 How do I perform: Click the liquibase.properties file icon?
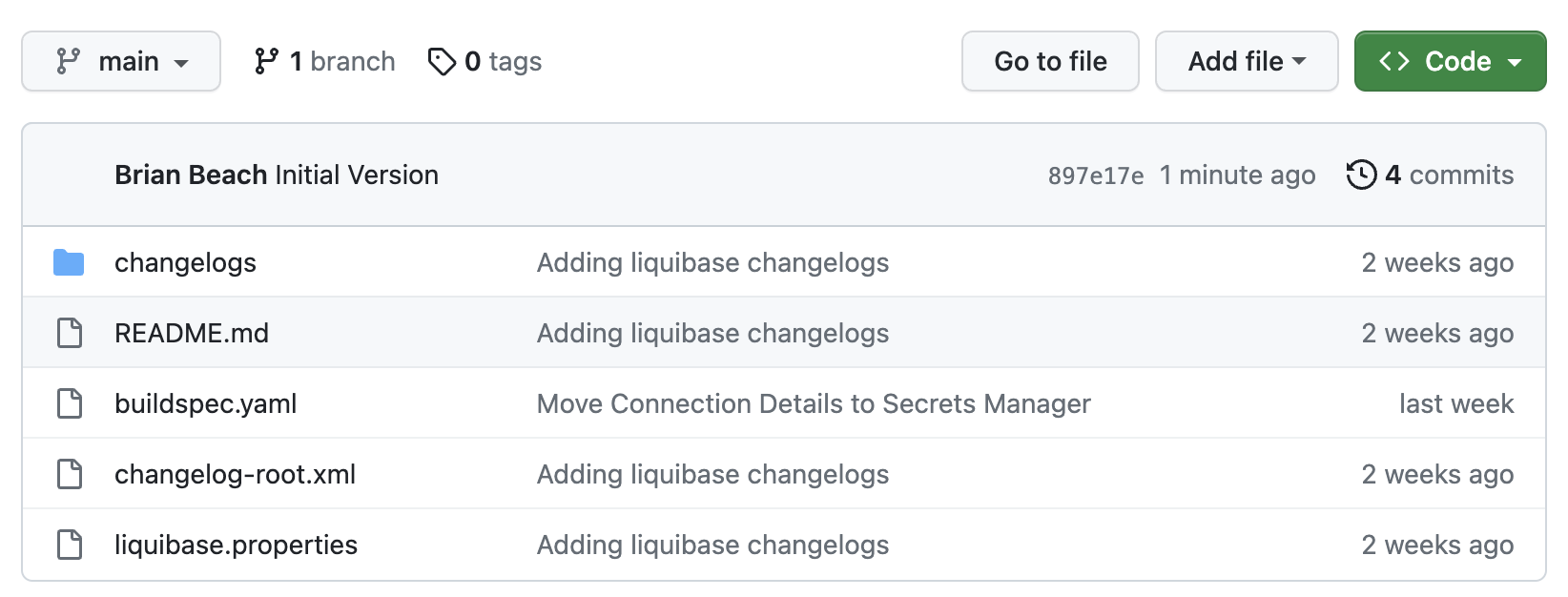coord(68,544)
